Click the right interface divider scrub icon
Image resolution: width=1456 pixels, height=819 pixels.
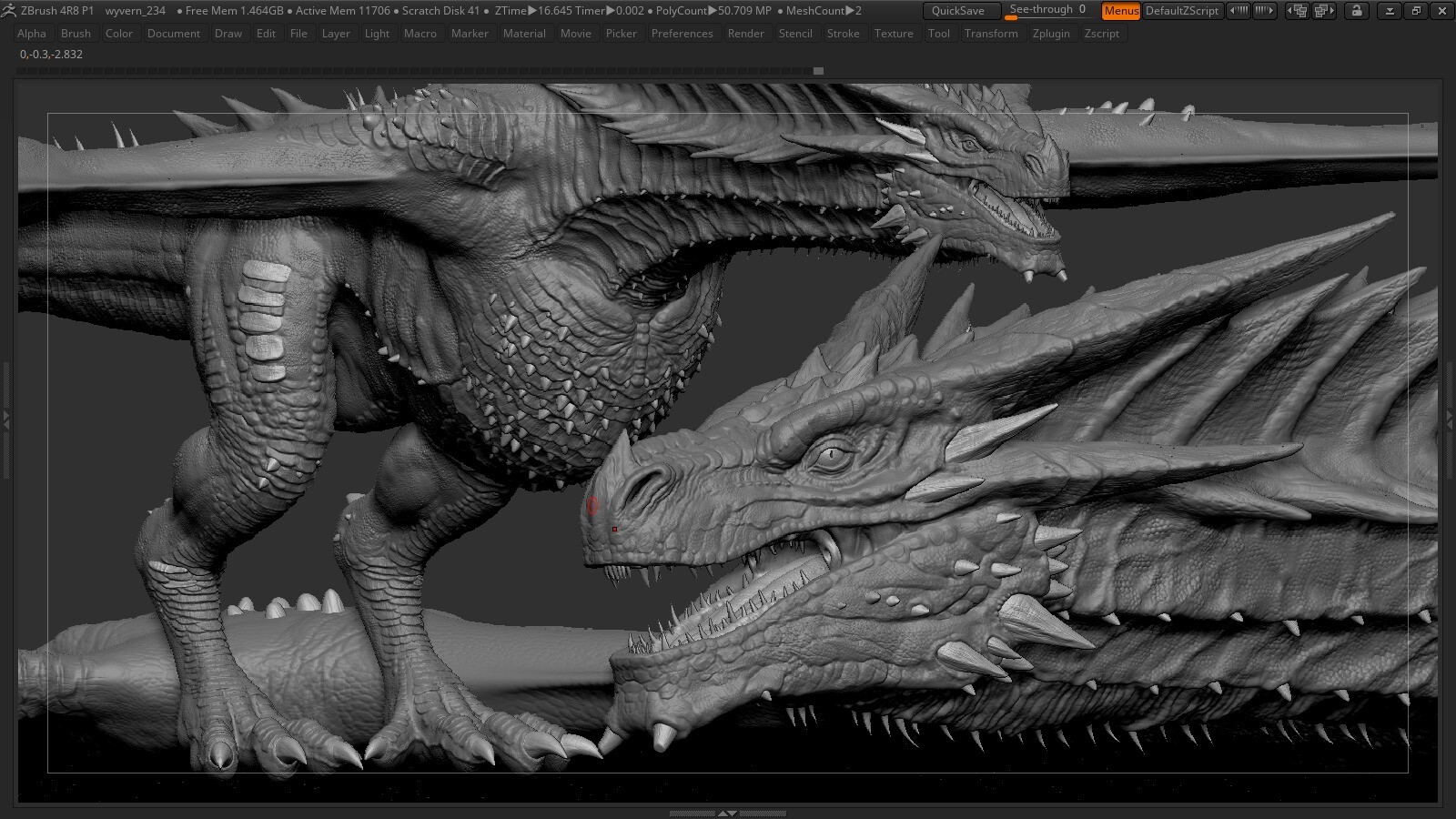[x=1265, y=11]
